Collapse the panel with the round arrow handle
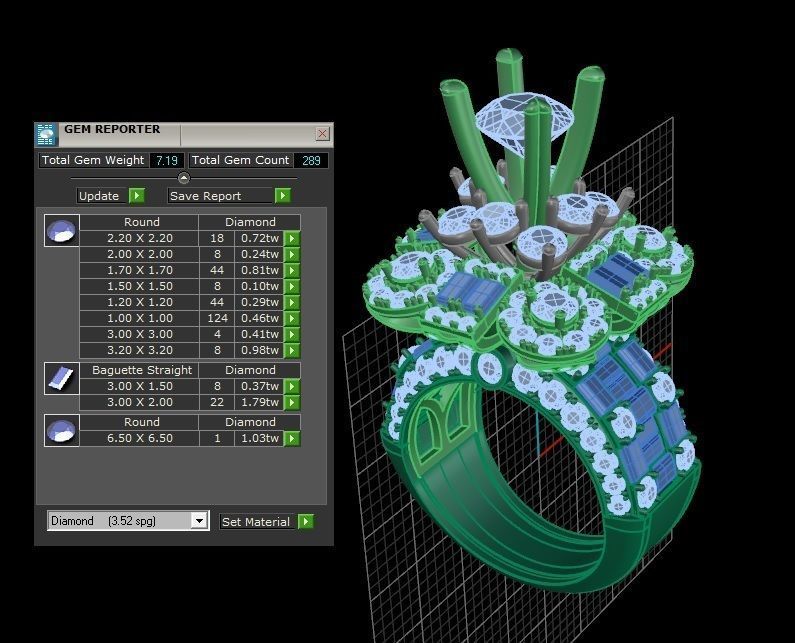This screenshot has height=643, width=795. click(184, 178)
